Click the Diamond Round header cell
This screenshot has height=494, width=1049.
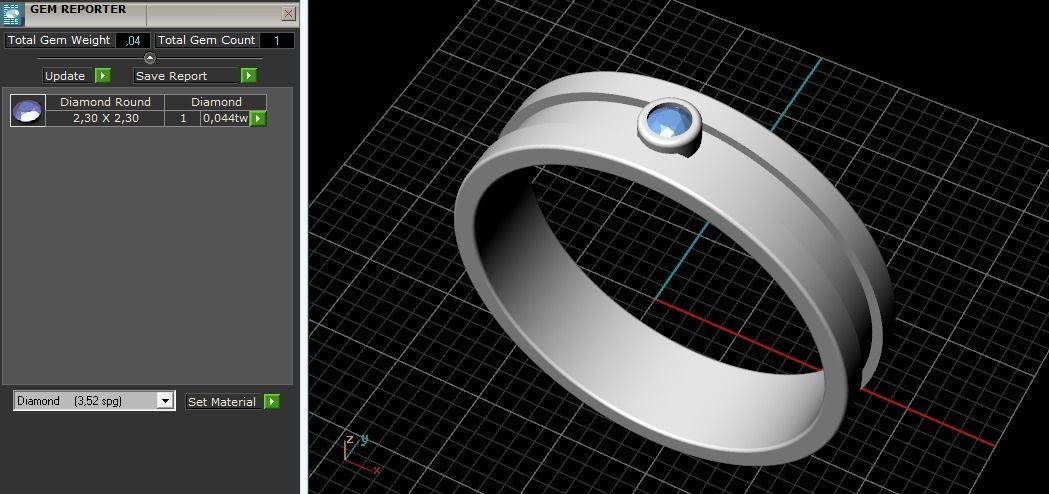105,102
